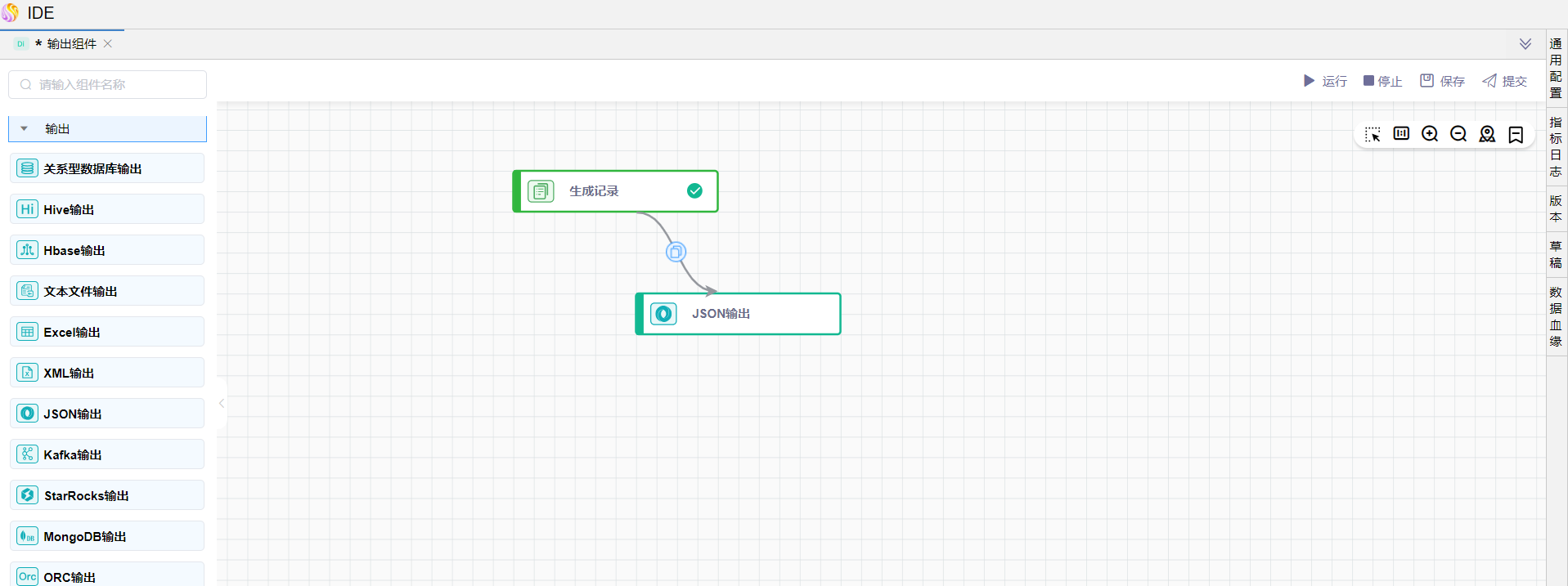Screen dimensions: 1568x586
Task: Click the Excel输出 table icon
Action: coord(27,332)
